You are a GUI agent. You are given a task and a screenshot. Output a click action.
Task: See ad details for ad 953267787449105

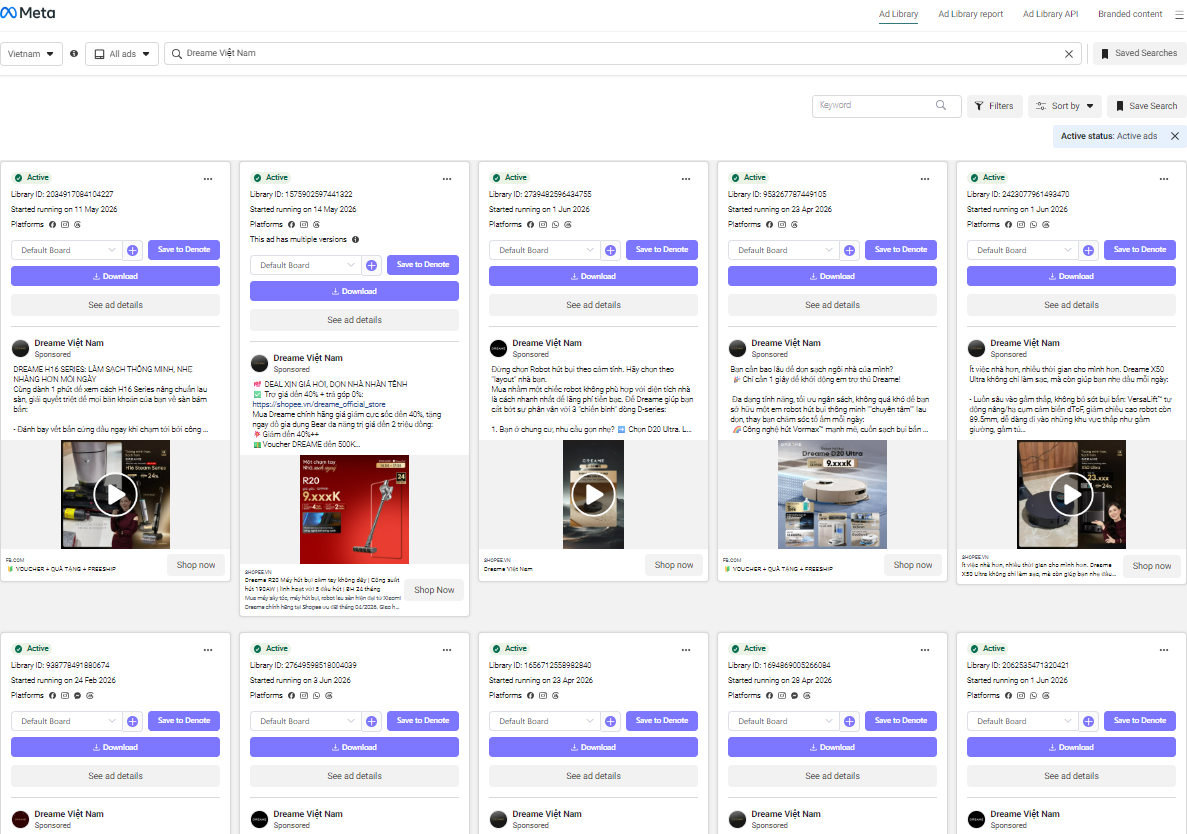[832, 305]
